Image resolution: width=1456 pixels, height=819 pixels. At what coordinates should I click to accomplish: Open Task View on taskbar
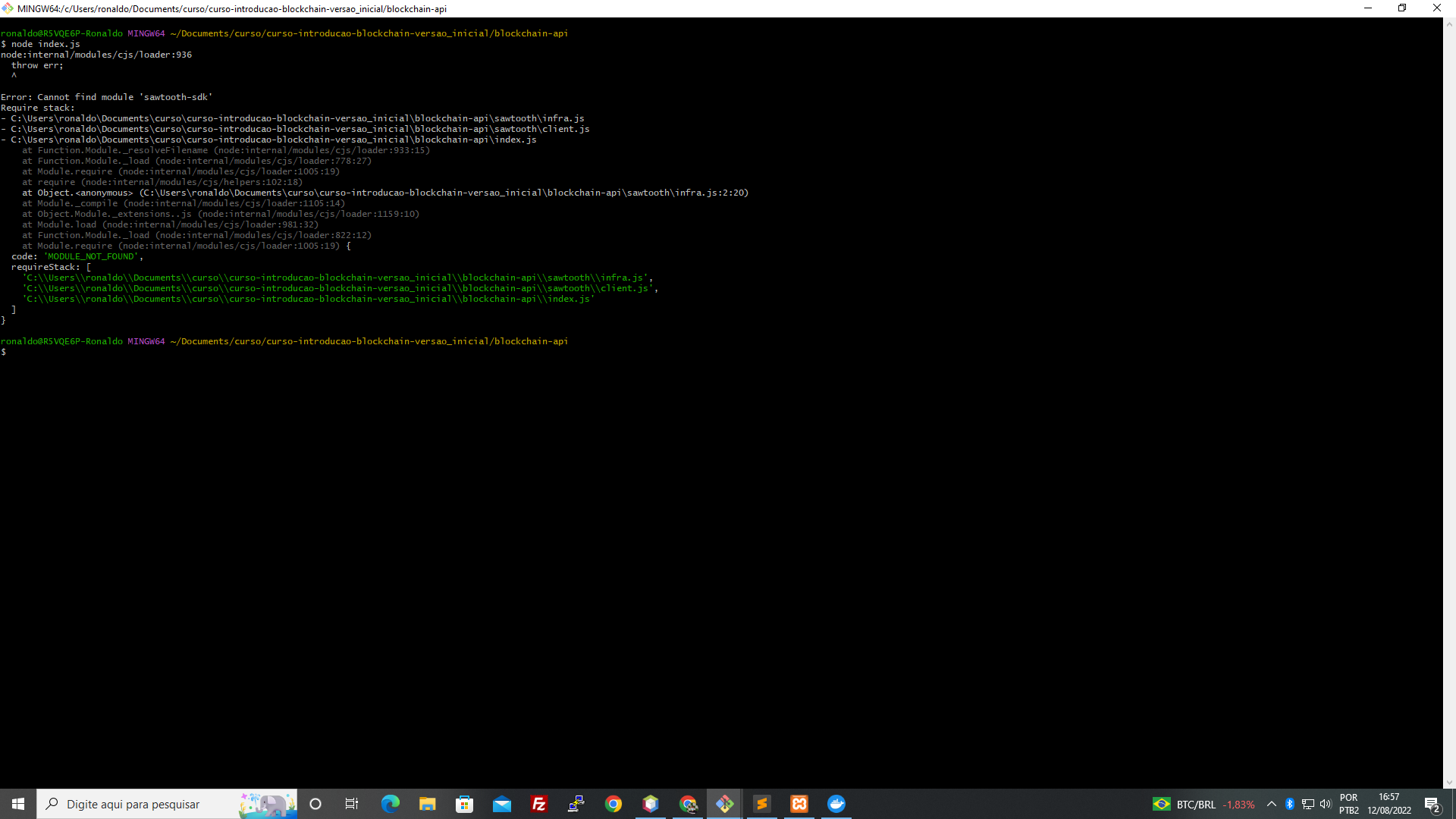352,804
